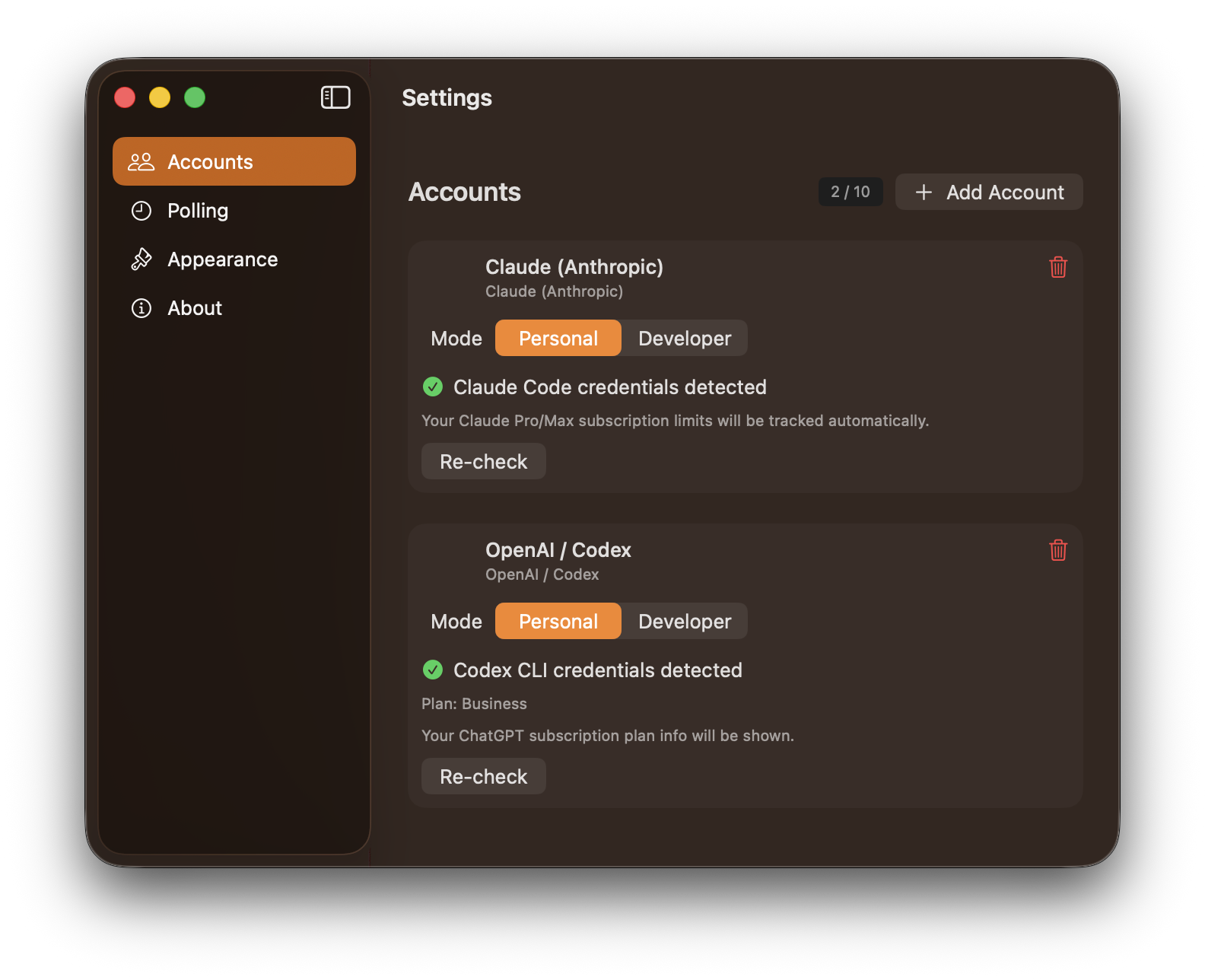
Task: Click the Appearance paintbrush icon in sidebar
Action: click(x=141, y=259)
